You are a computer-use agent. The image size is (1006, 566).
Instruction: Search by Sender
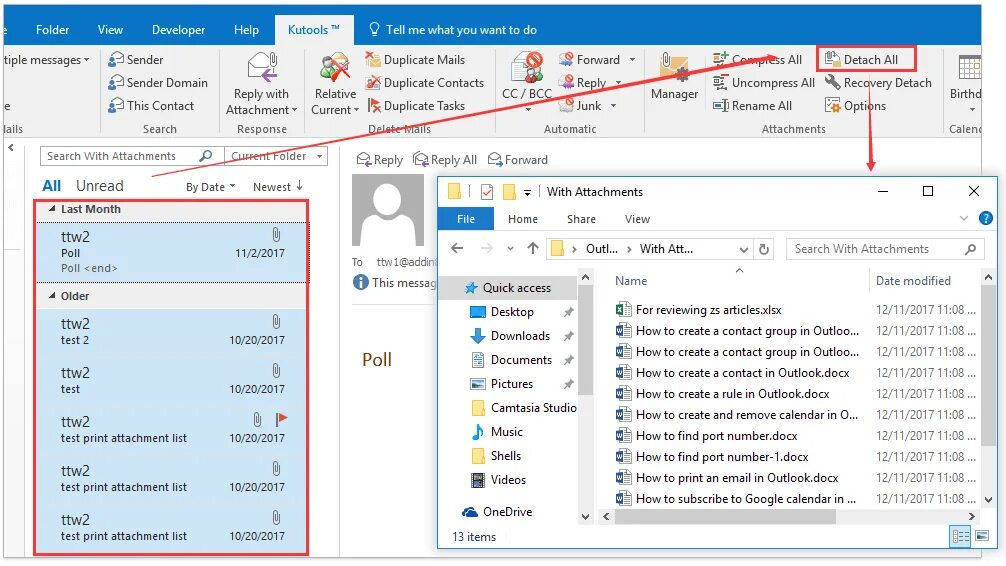click(135, 60)
